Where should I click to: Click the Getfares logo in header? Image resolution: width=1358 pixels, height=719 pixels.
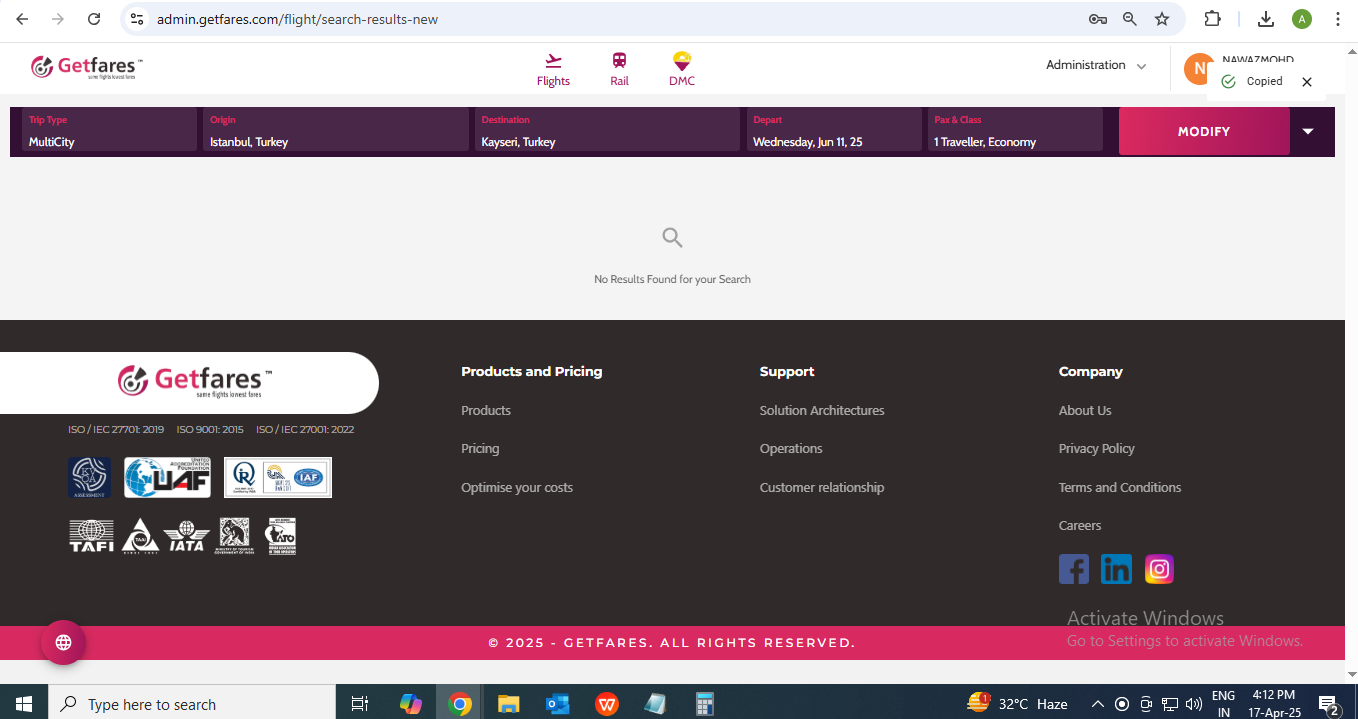[86, 67]
